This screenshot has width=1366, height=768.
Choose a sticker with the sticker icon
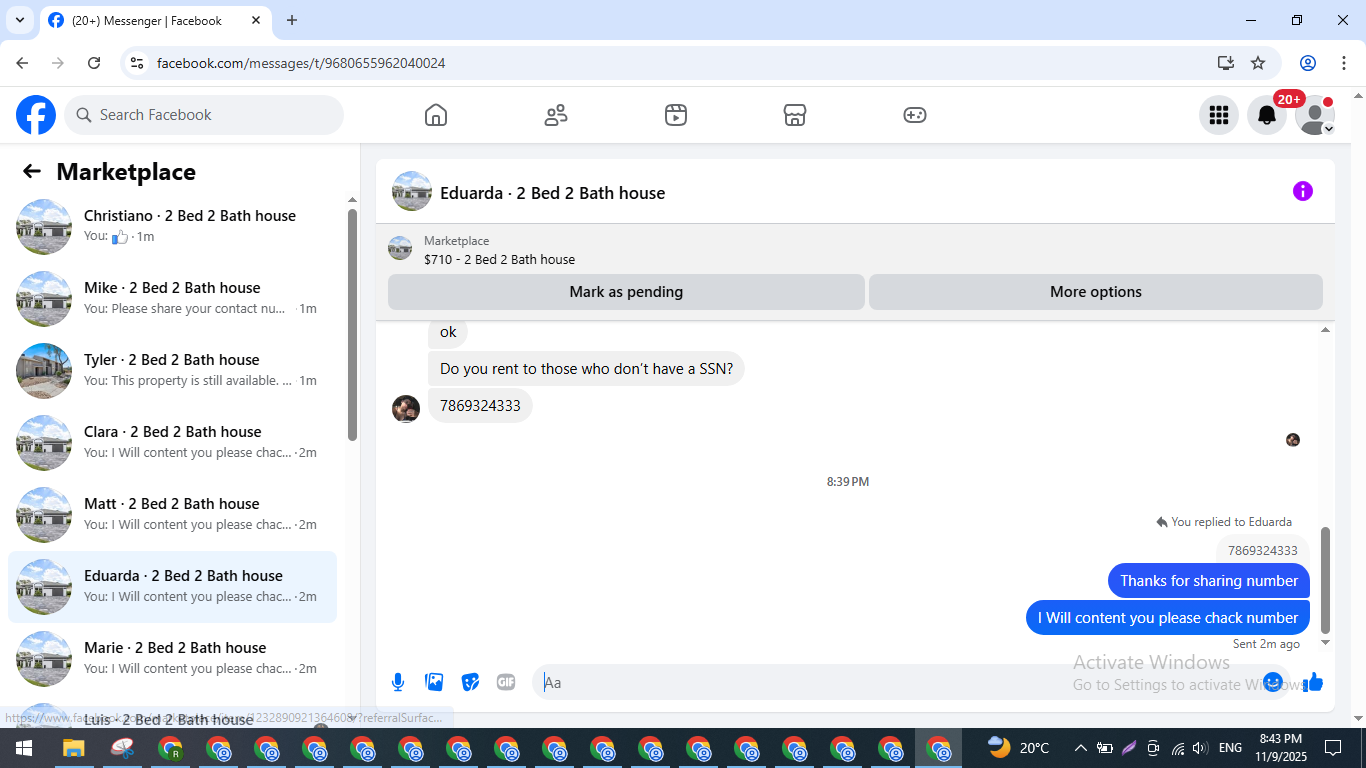pyautogui.click(x=470, y=682)
